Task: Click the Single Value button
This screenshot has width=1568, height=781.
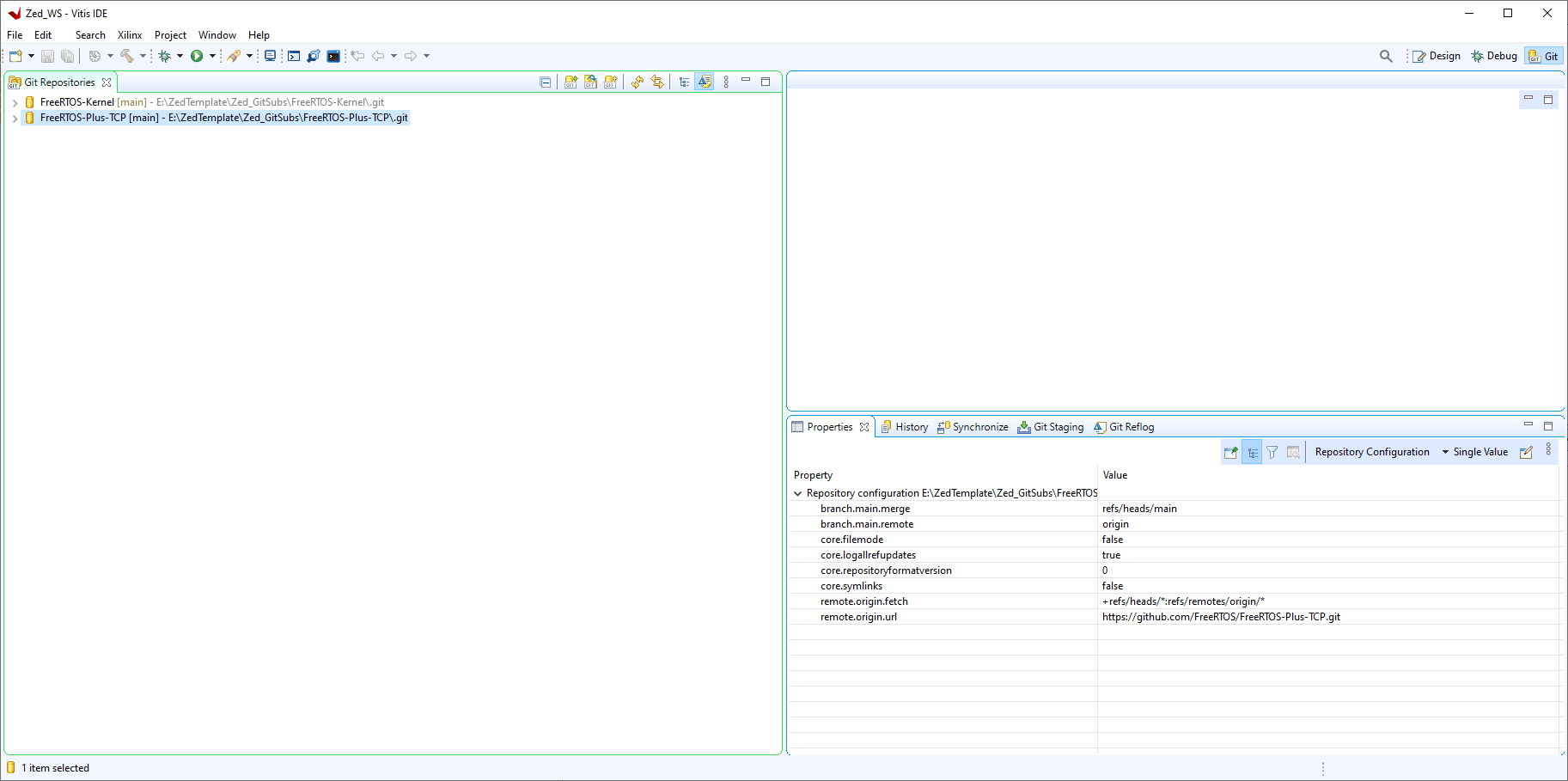Action: (1480, 452)
